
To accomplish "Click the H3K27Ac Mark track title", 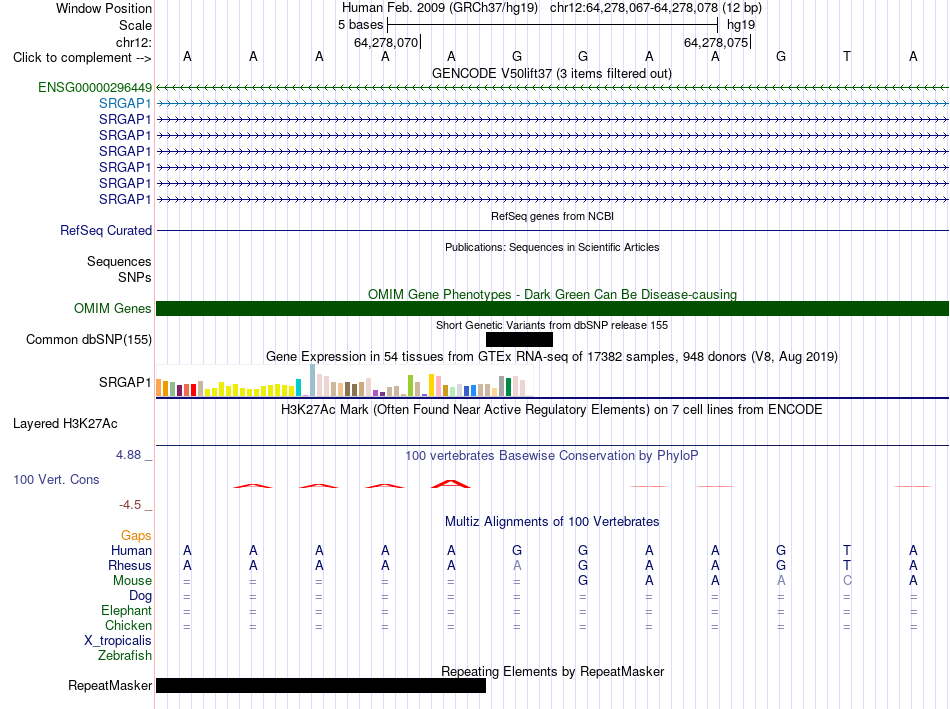I will 552,410.
